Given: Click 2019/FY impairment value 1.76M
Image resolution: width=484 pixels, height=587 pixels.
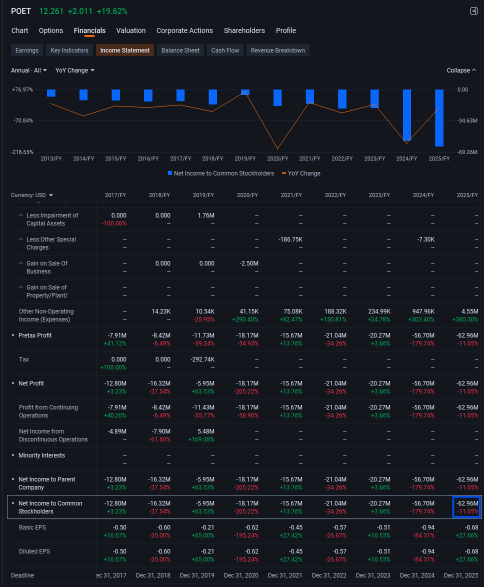Looking at the screenshot, I should [206, 215].
